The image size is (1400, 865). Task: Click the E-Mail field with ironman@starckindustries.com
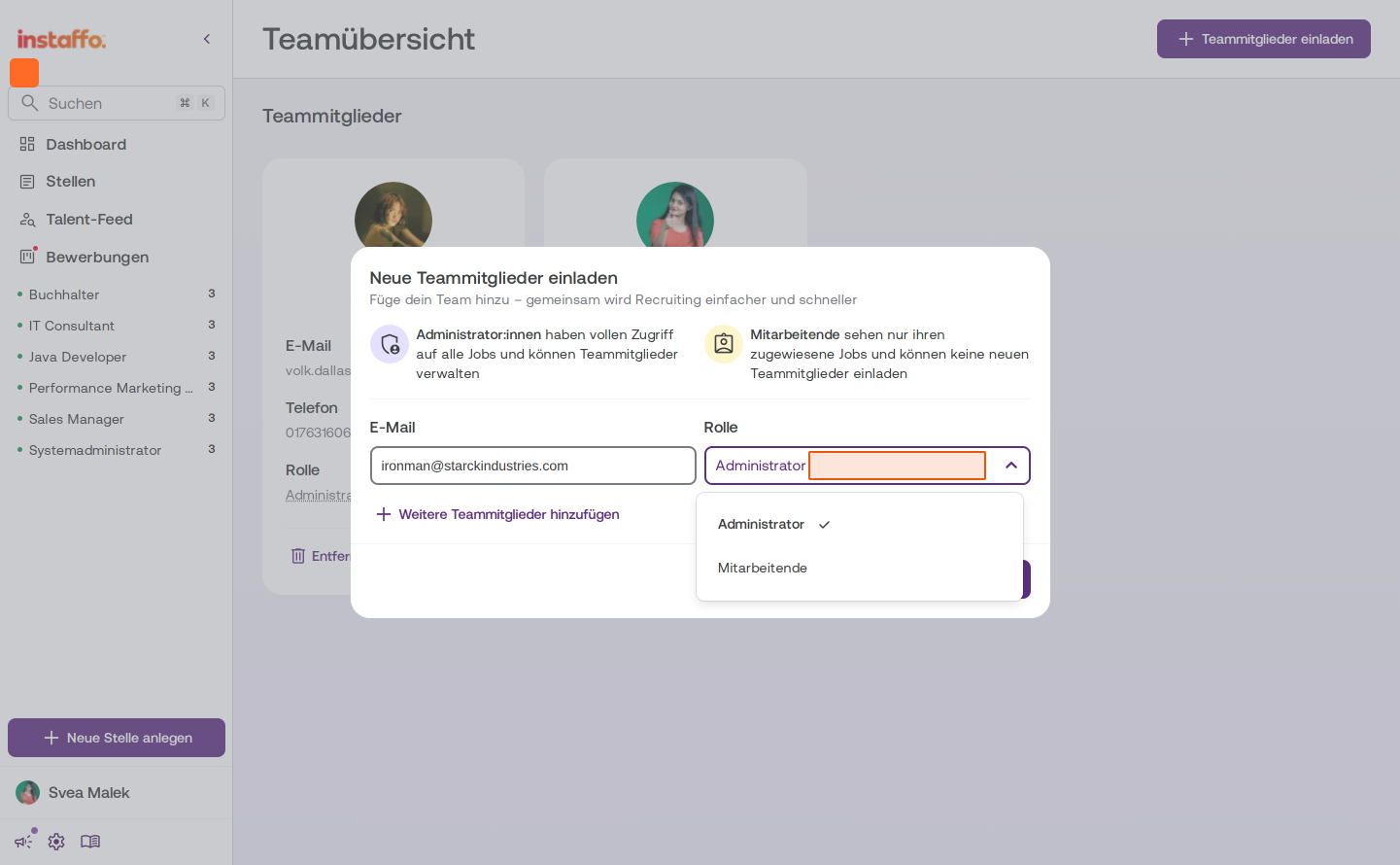click(532, 466)
